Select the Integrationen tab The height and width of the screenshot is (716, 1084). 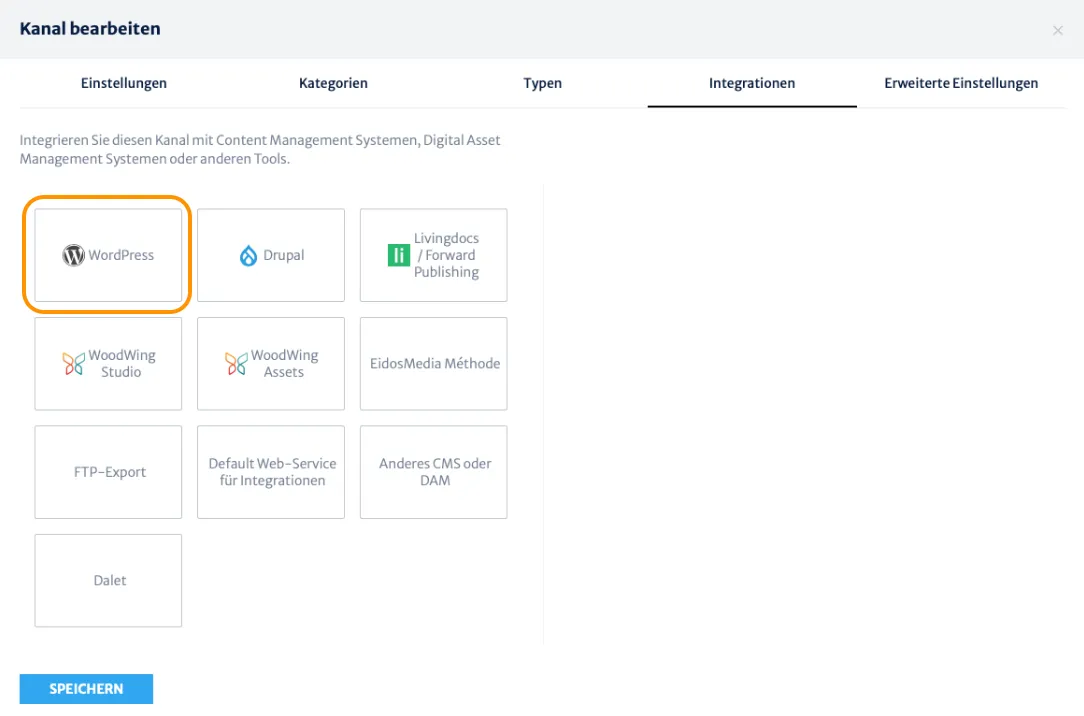click(x=752, y=83)
